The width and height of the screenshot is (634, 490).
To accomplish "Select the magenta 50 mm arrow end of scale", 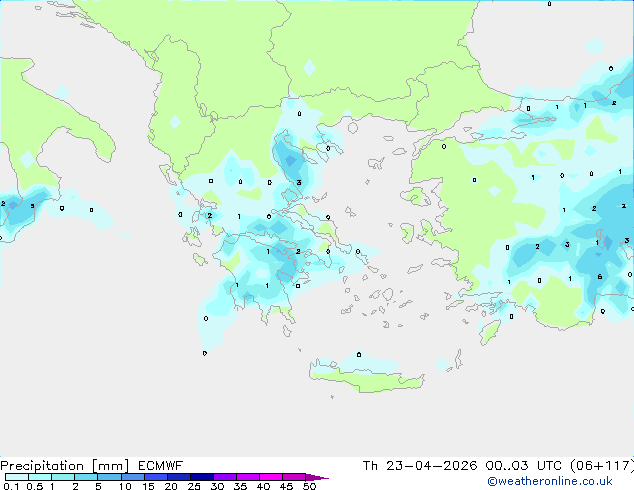I will pyautogui.click(x=318, y=477).
